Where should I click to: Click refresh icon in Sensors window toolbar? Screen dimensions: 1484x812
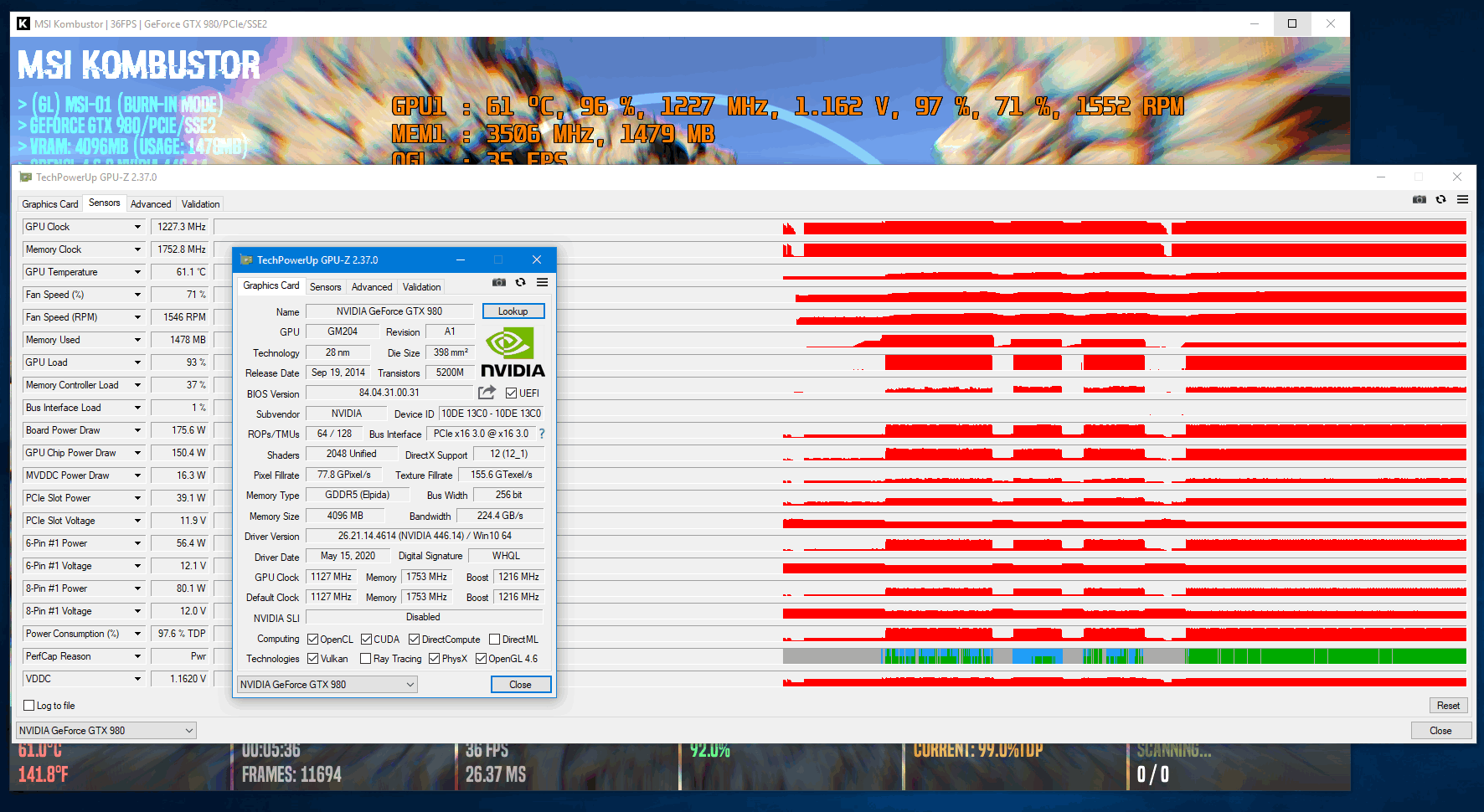pos(1440,199)
